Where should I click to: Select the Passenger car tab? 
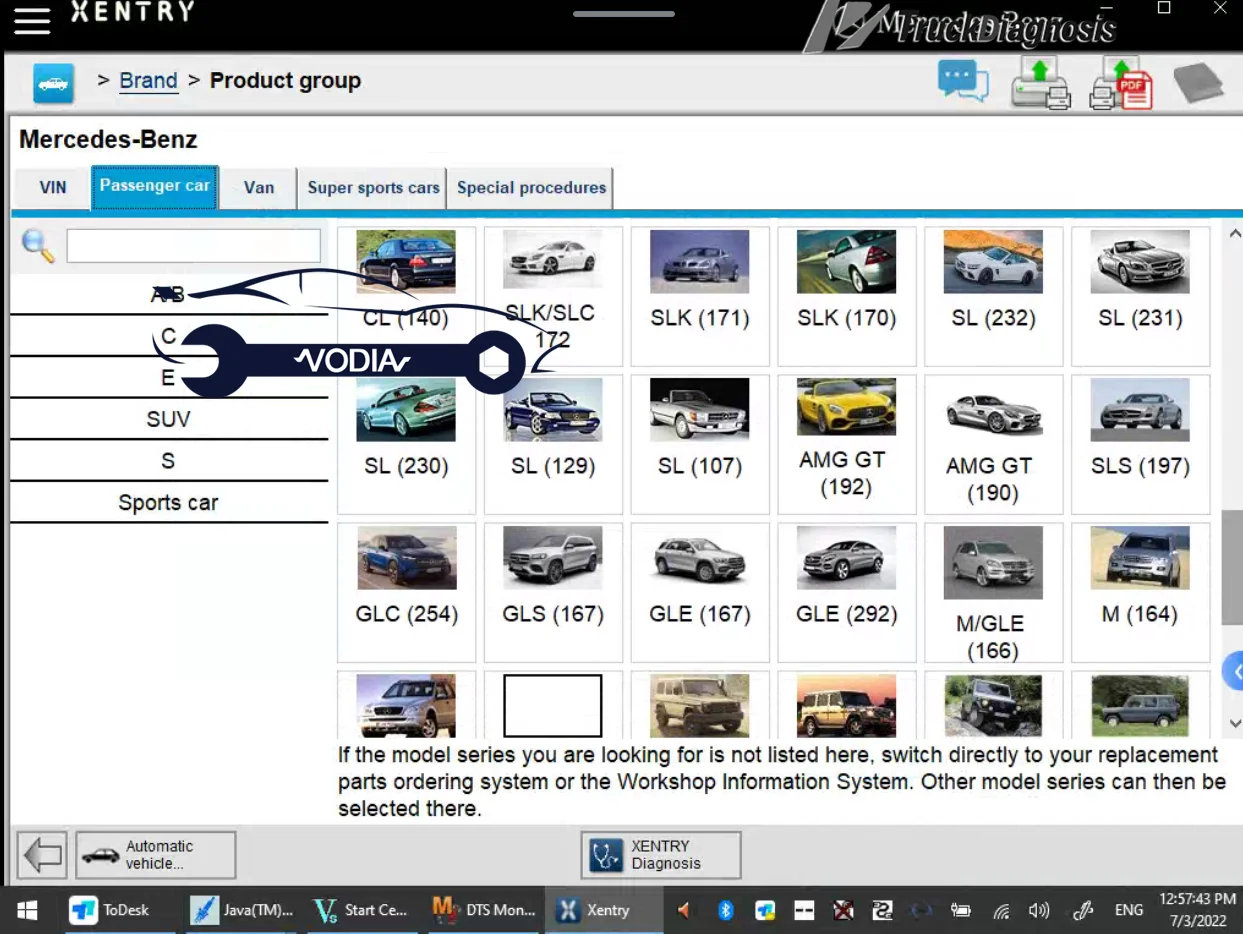point(155,187)
